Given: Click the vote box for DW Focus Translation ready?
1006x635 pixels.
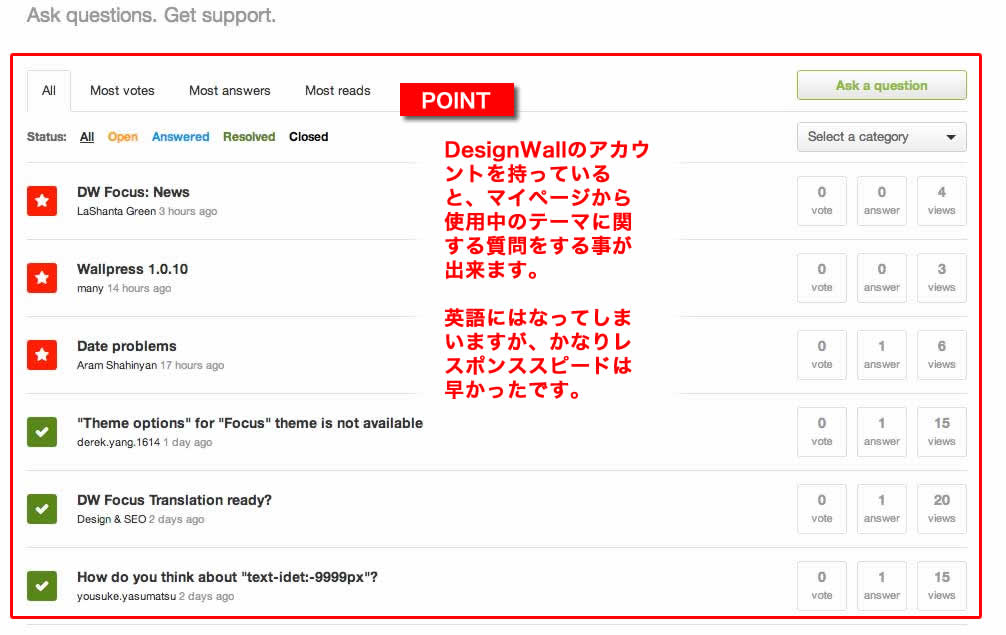Looking at the screenshot, I should pyautogui.click(x=822, y=509).
